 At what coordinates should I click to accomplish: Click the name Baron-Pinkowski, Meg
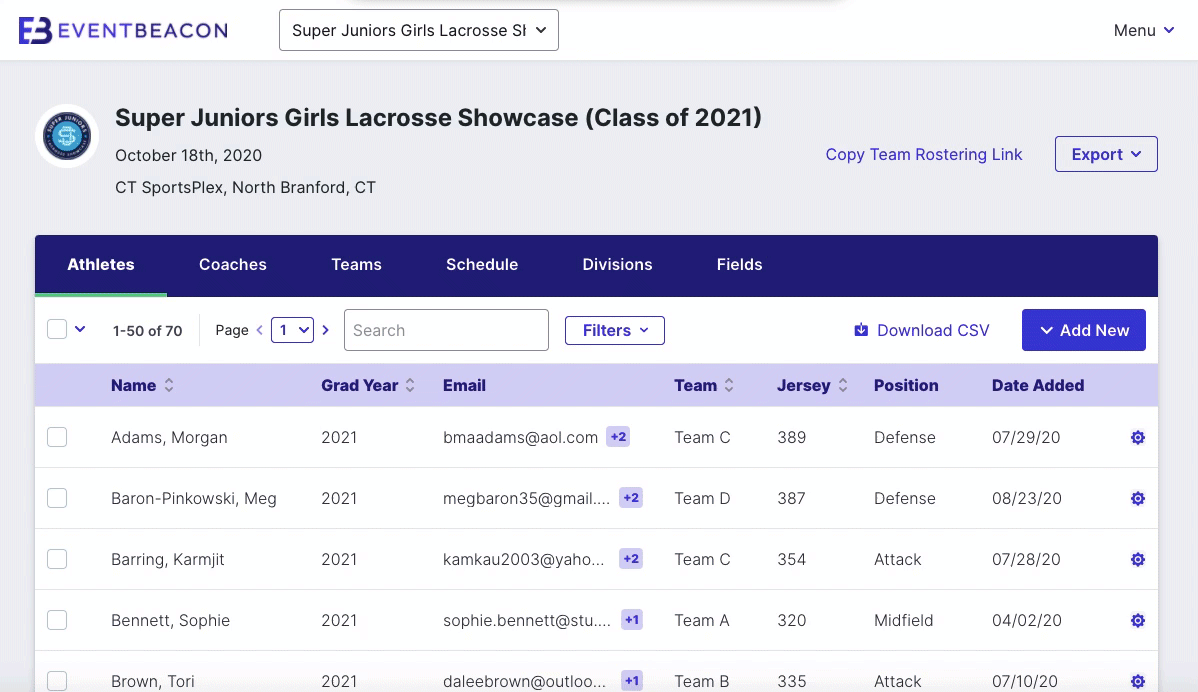[x=194, y=499]
